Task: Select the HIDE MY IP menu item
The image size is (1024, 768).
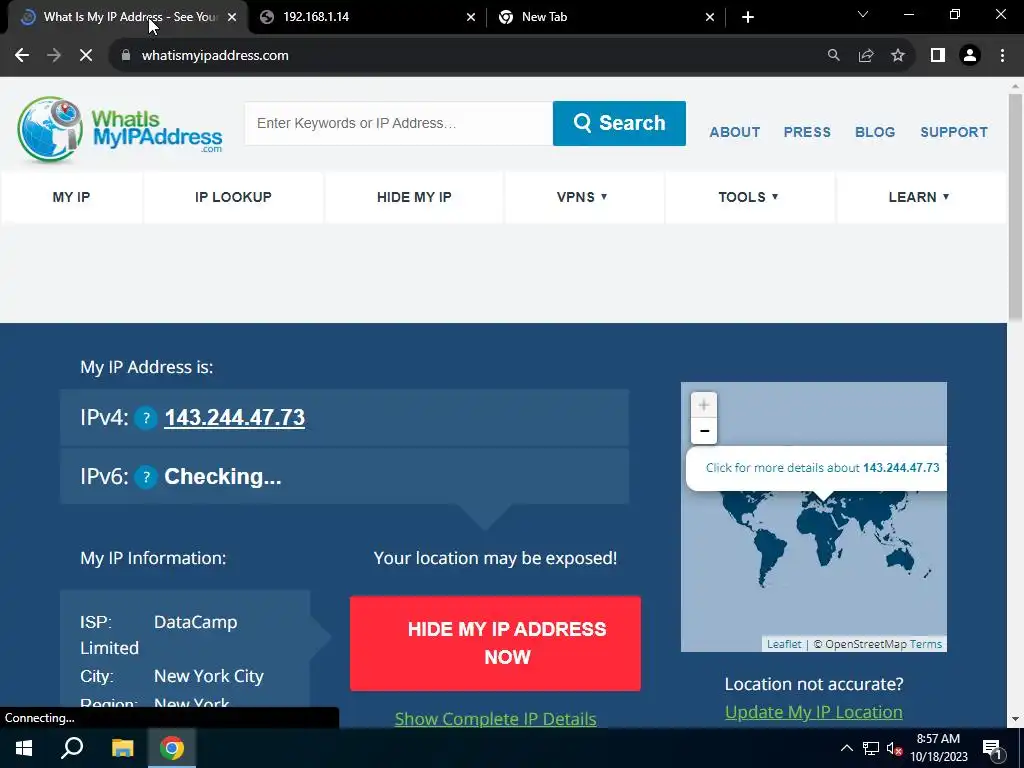Action: pos(414,197)
